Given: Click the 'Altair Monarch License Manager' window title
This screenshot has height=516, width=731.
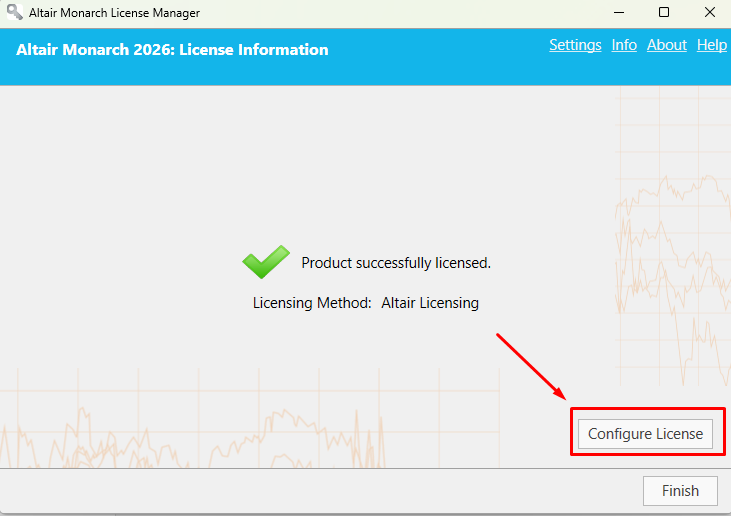Looking at the screenshot, I should 114,13.
